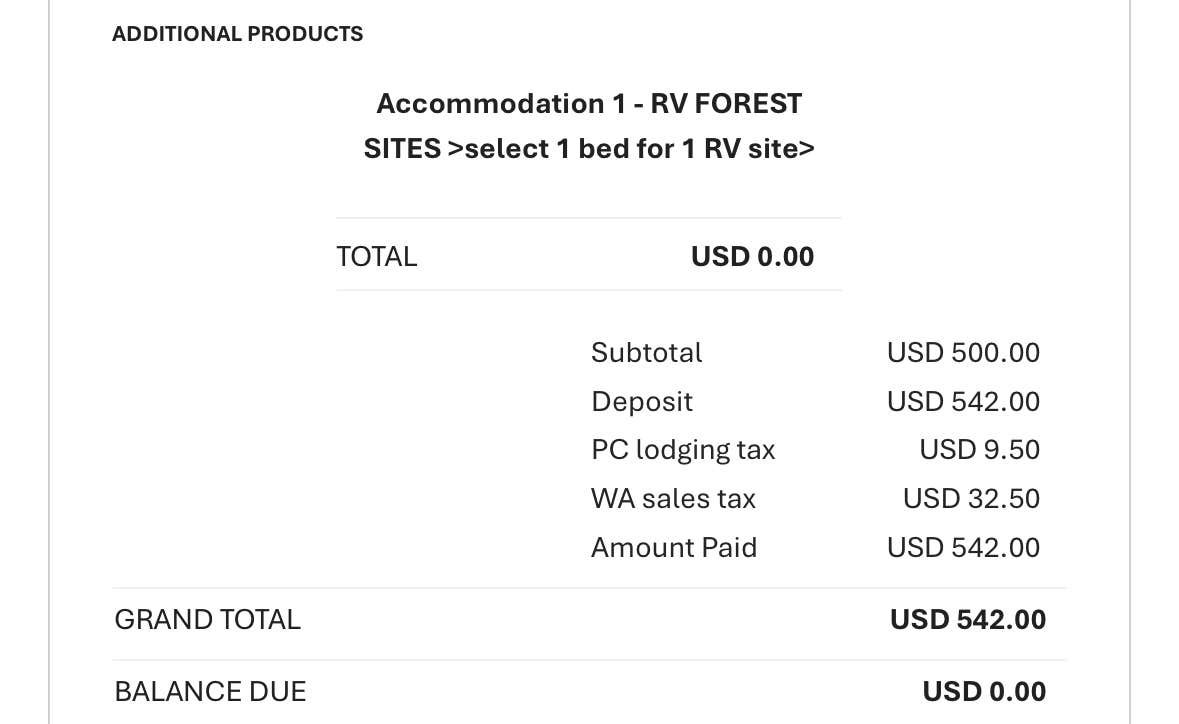The image size is (1179, 724).
Task: Click the USD 500.00 subtotal amount
Action: tap(963, 353)
